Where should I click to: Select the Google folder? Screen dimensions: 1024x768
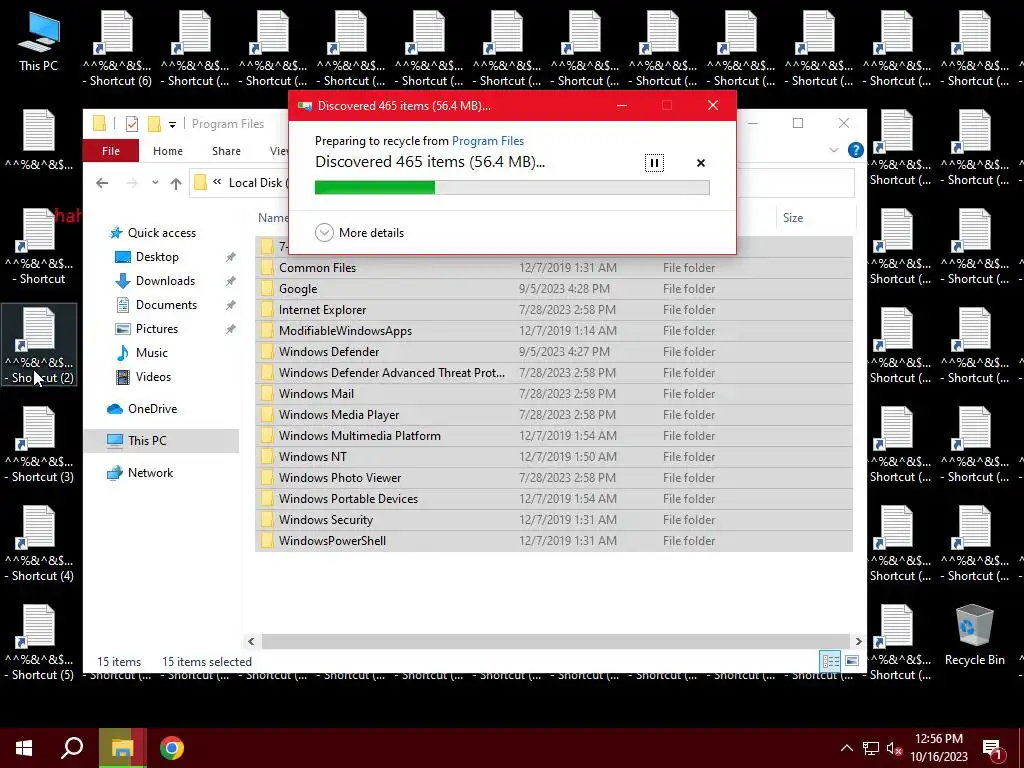click(x=554, y=289)
